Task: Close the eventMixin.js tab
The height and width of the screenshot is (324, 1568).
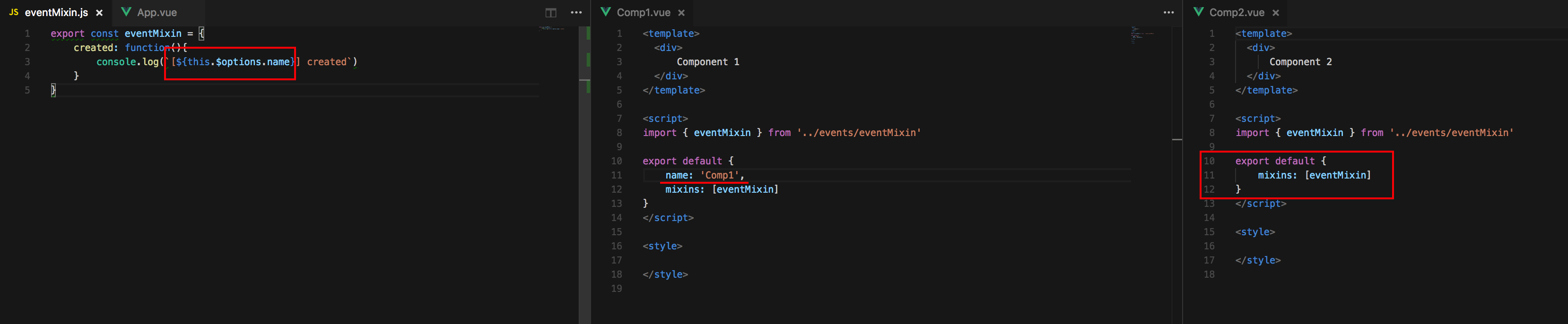Action: [99, 13]
